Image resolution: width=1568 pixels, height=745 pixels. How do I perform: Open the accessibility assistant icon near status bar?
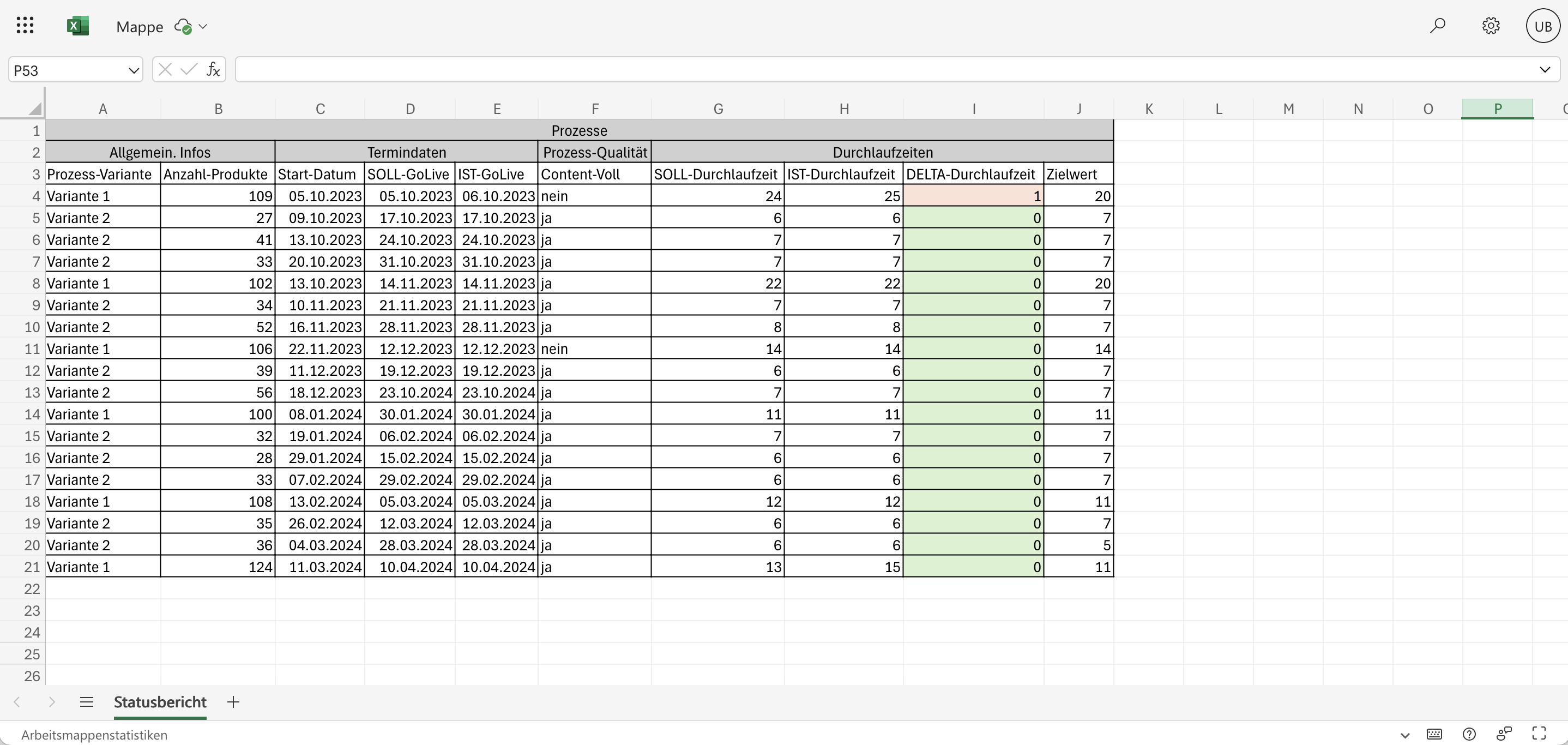(x=1504, y=734)
